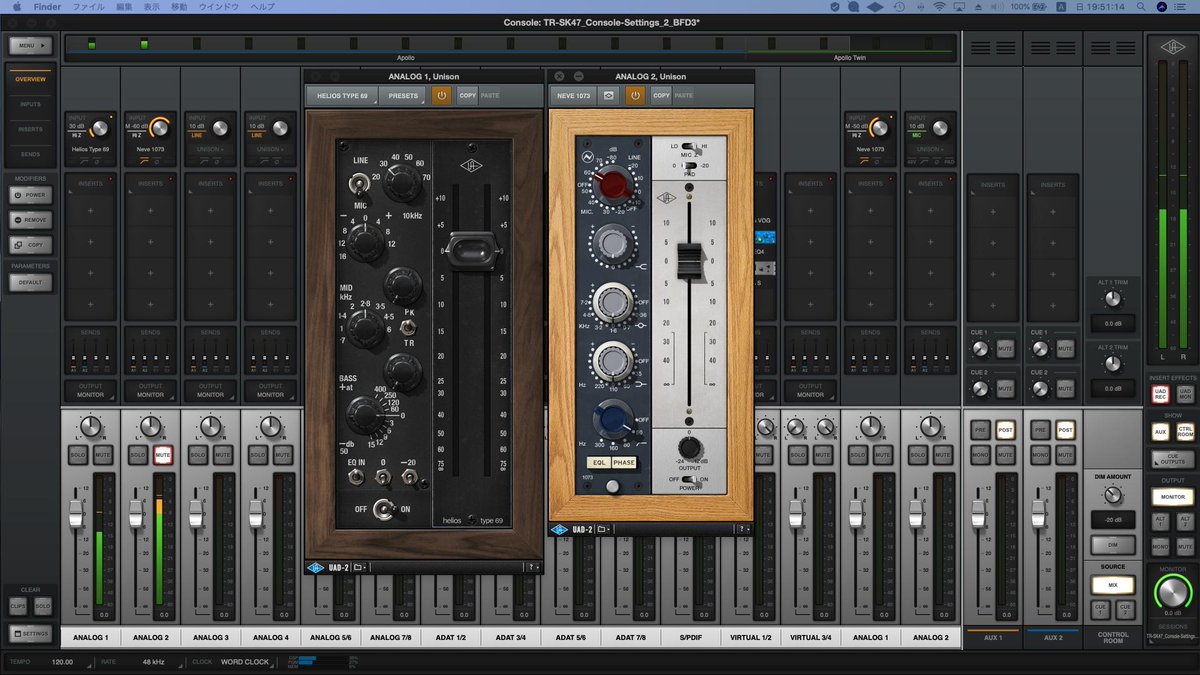Screen dimensions: 1200x675
Task: Click the ANALOG 1 input gain knob
Action: (x=99, y=128)
